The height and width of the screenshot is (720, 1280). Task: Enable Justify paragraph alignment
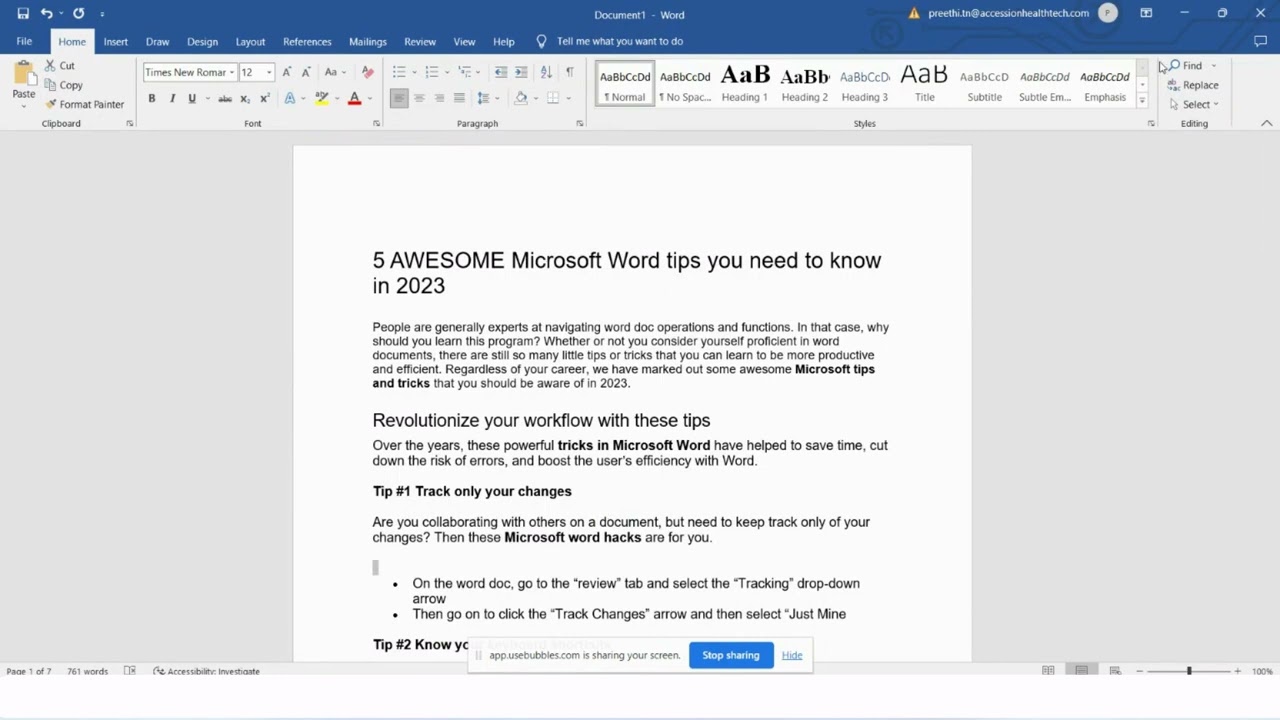click(x=459, y=98)
